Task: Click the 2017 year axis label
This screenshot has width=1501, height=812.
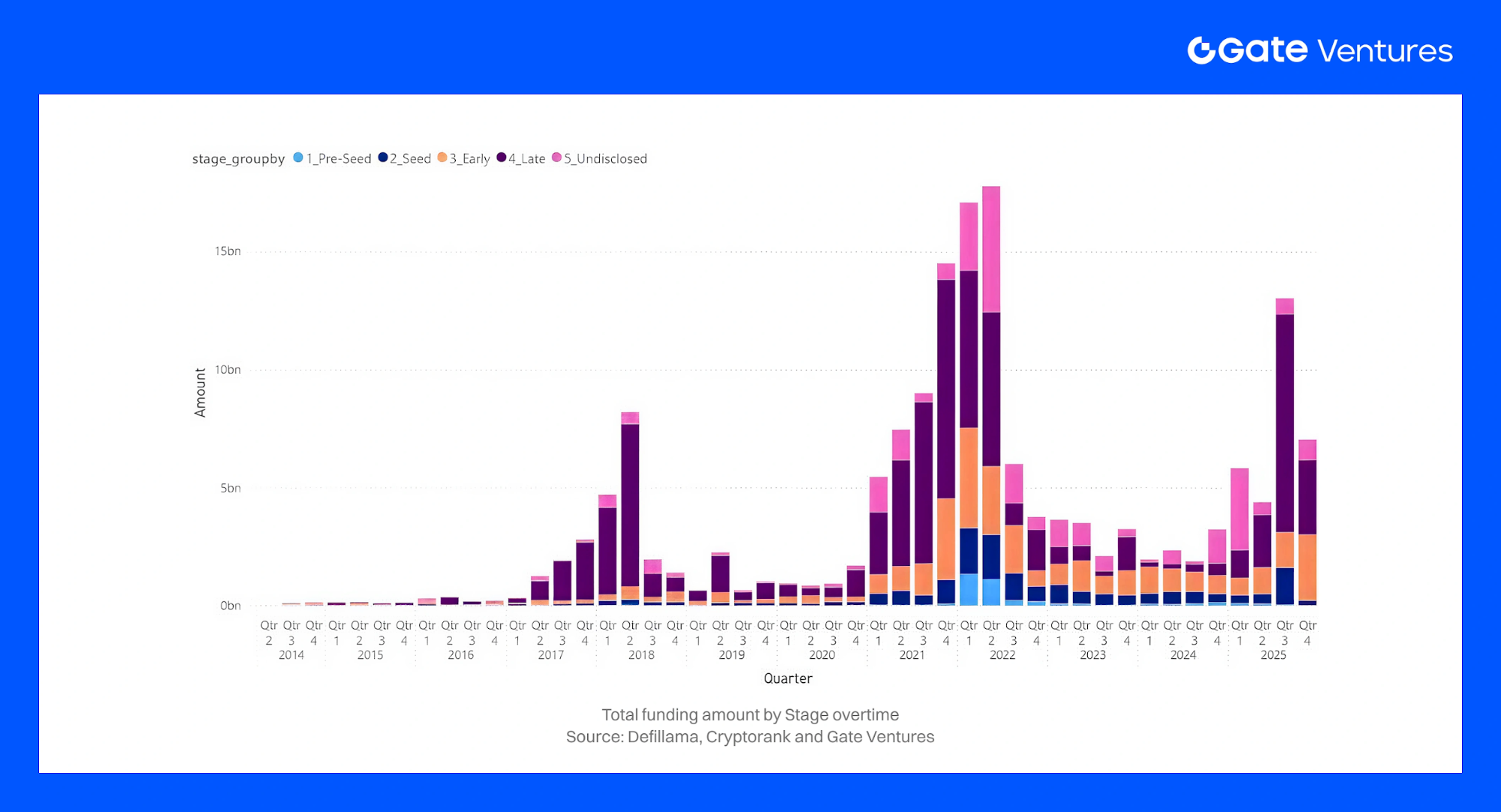Action: [550, 655]
